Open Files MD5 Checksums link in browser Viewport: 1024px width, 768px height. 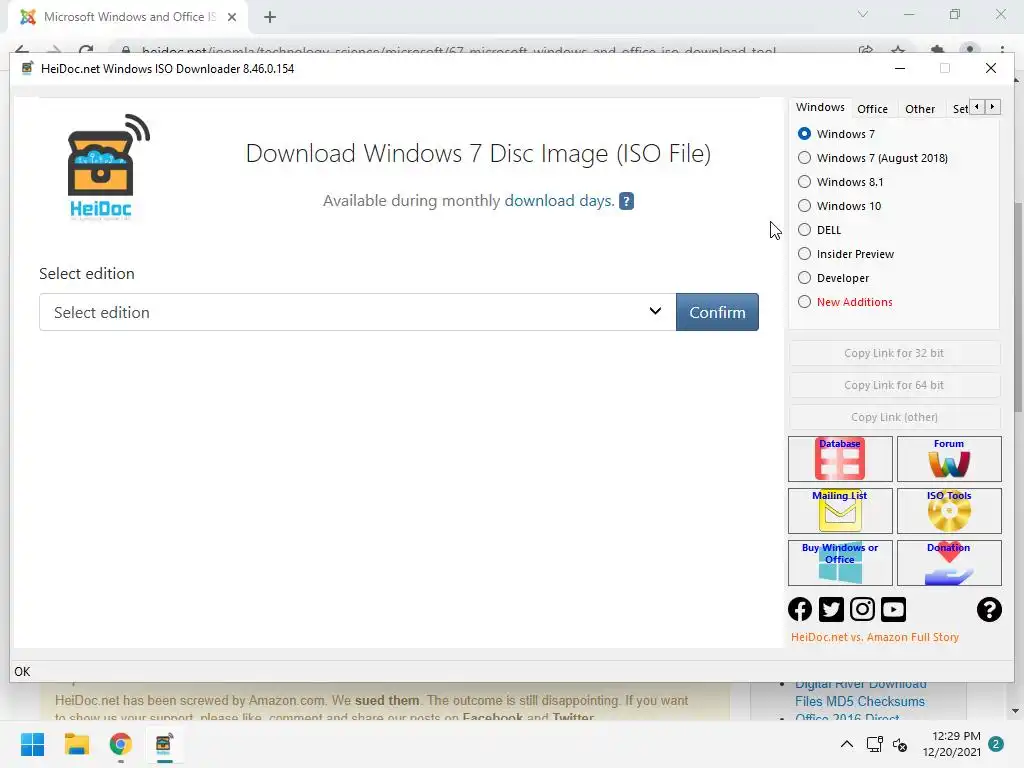coord(859,701)
